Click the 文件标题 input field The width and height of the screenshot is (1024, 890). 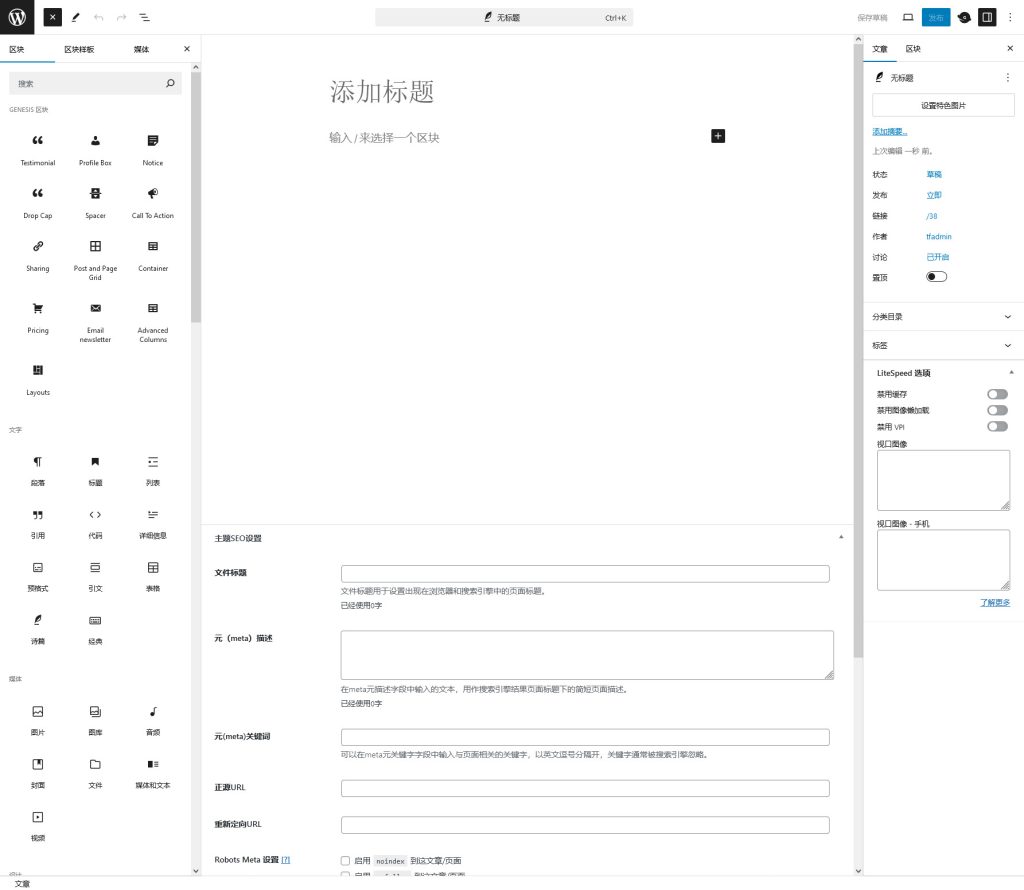coord(585,574)
